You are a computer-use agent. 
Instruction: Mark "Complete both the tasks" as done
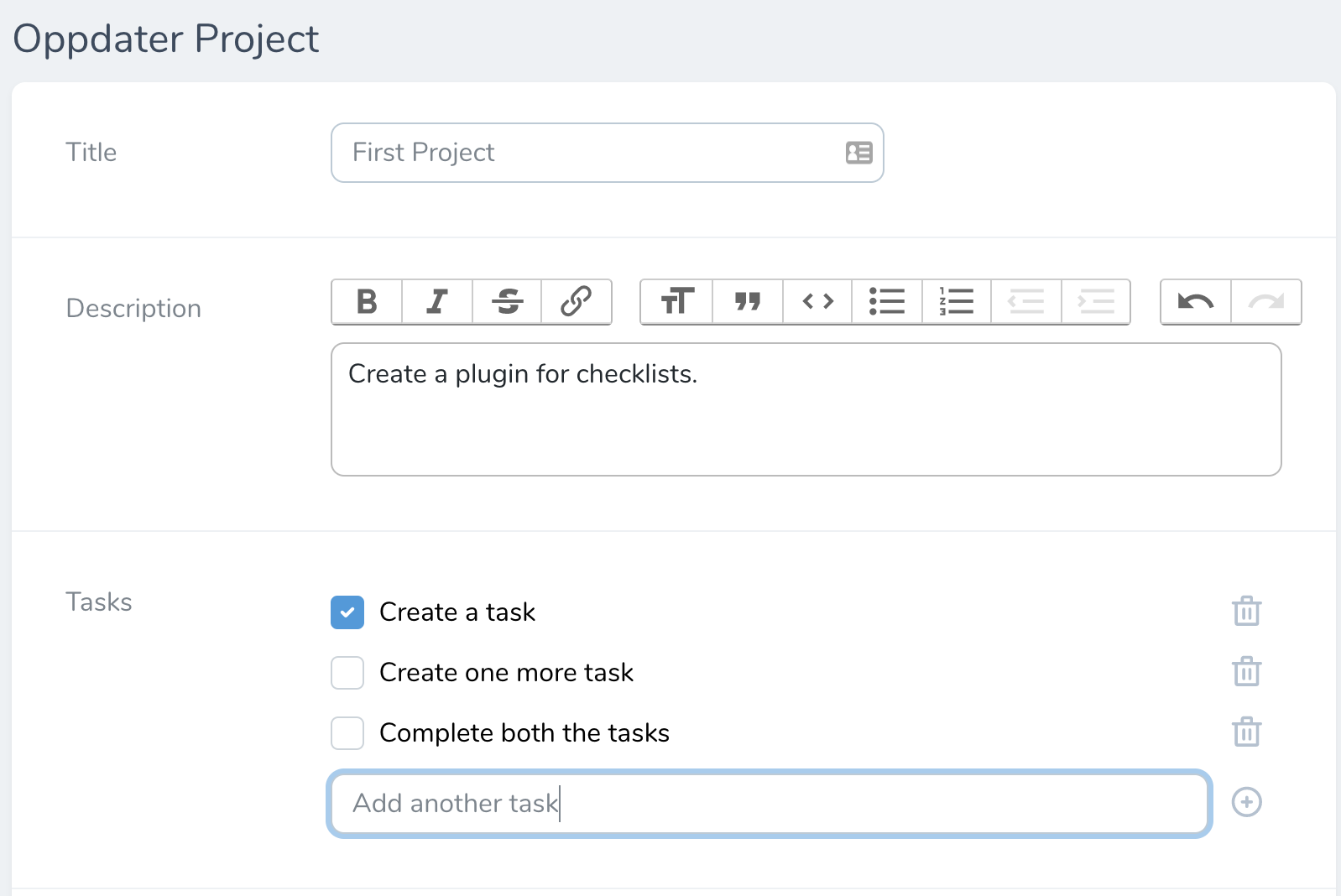[347, 733]
